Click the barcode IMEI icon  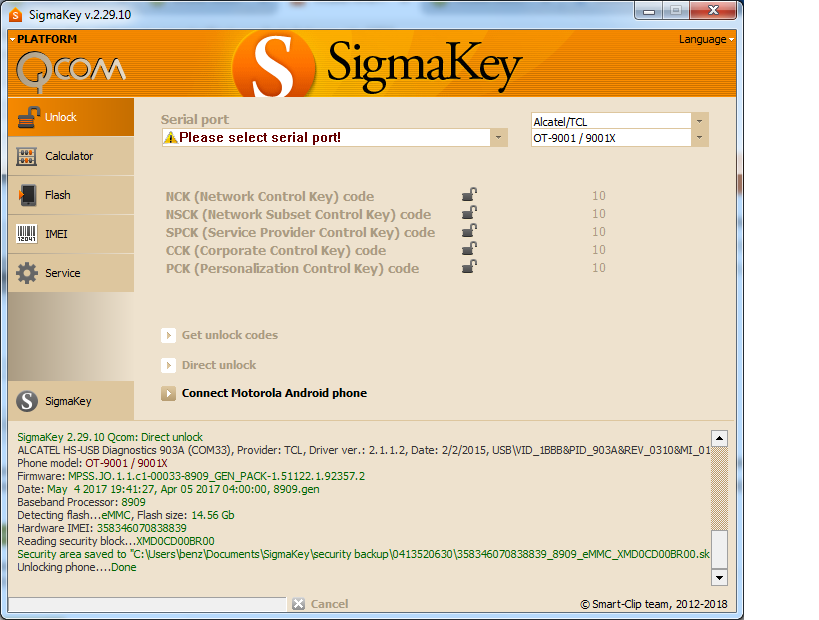click(27, 234)
